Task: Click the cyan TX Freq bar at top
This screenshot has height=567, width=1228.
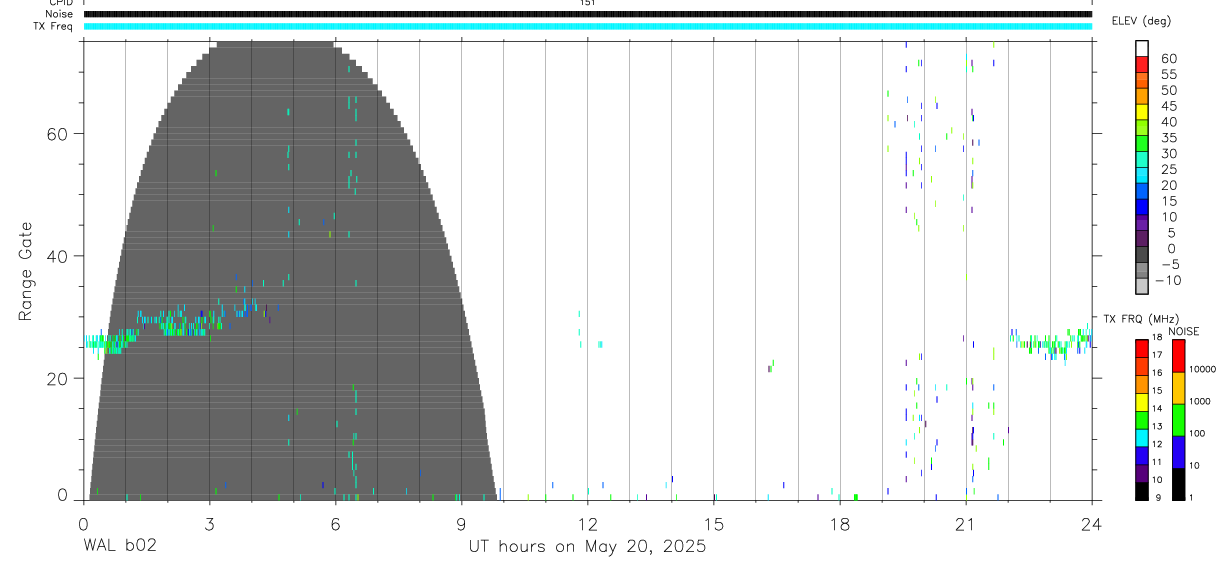Action: [587, 25]
